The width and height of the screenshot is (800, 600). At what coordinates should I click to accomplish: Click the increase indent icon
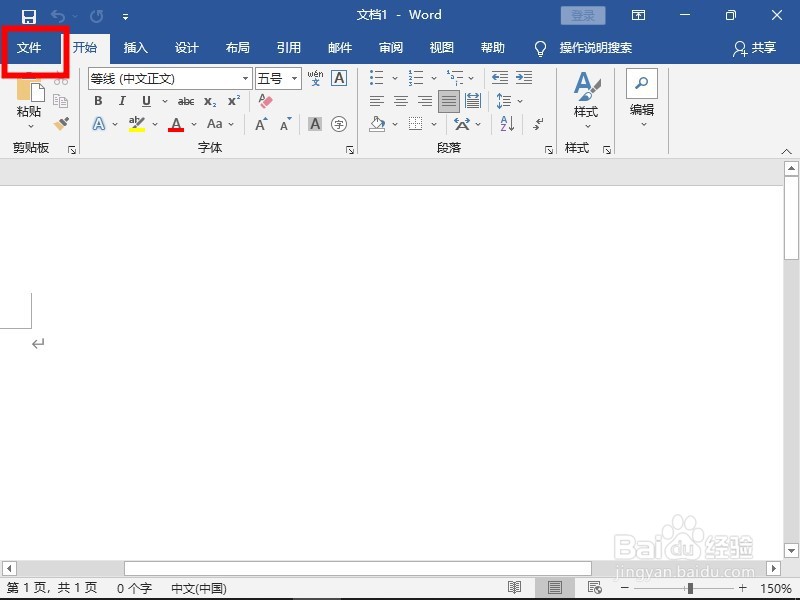524,78
